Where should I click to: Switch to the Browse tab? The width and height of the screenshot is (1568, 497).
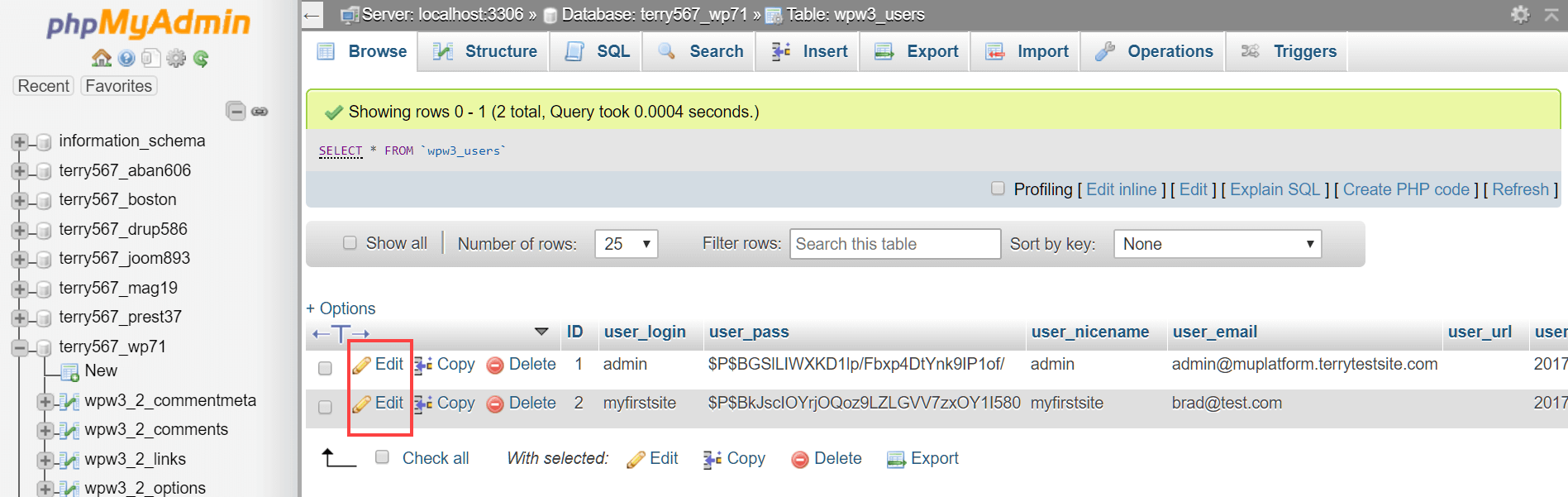pos(363,51)
